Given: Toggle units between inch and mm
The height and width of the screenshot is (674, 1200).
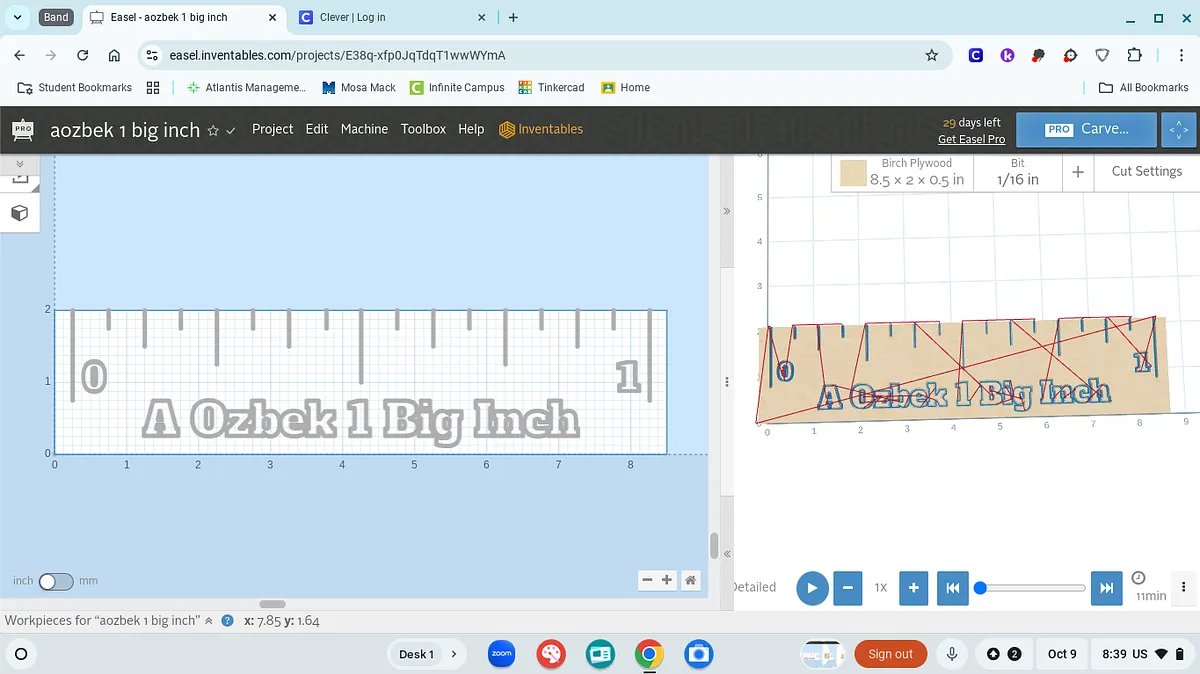Looking at the screenshot, I should click(56, 581).
